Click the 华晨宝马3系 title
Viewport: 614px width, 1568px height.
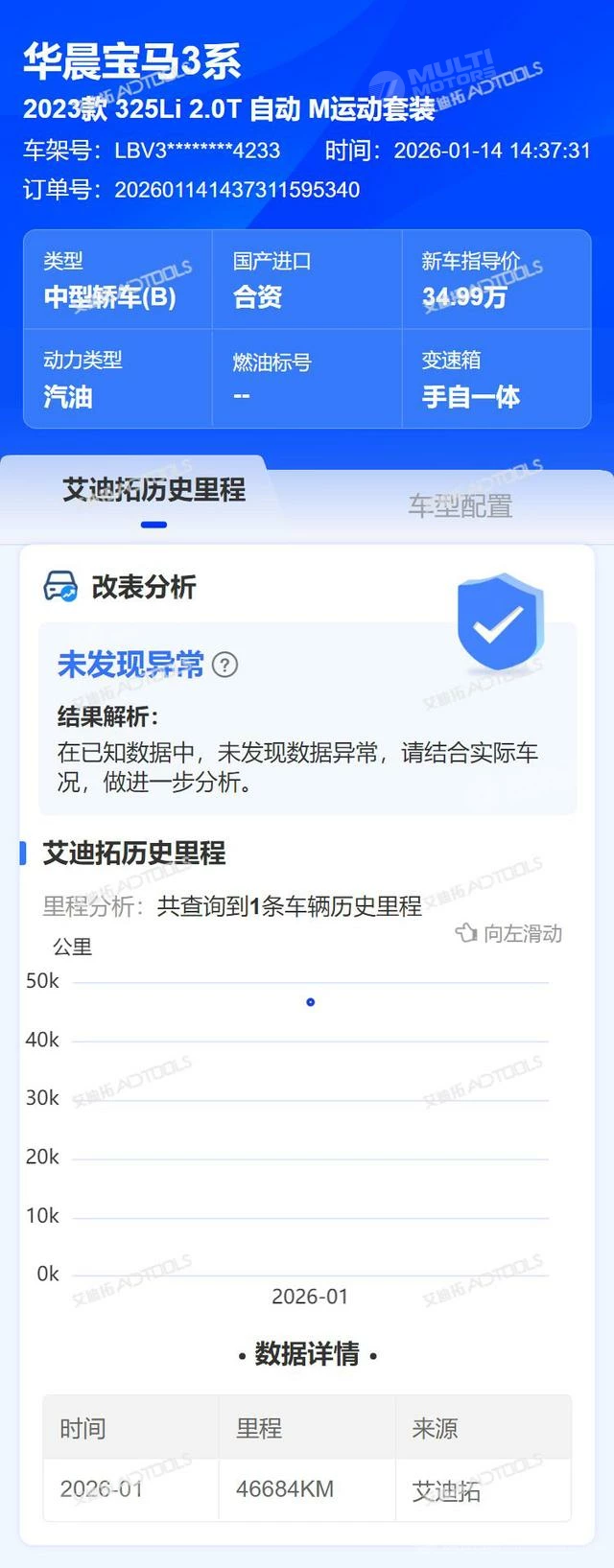pos(132,61)
